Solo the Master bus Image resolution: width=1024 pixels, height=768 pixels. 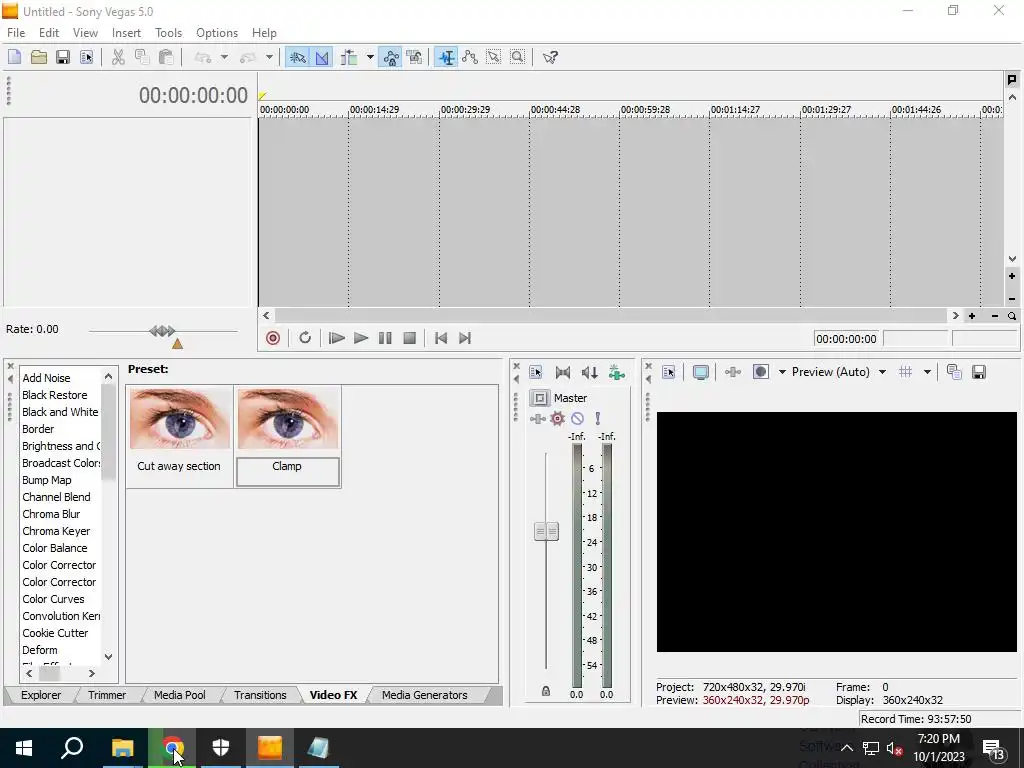pos(597,419)
